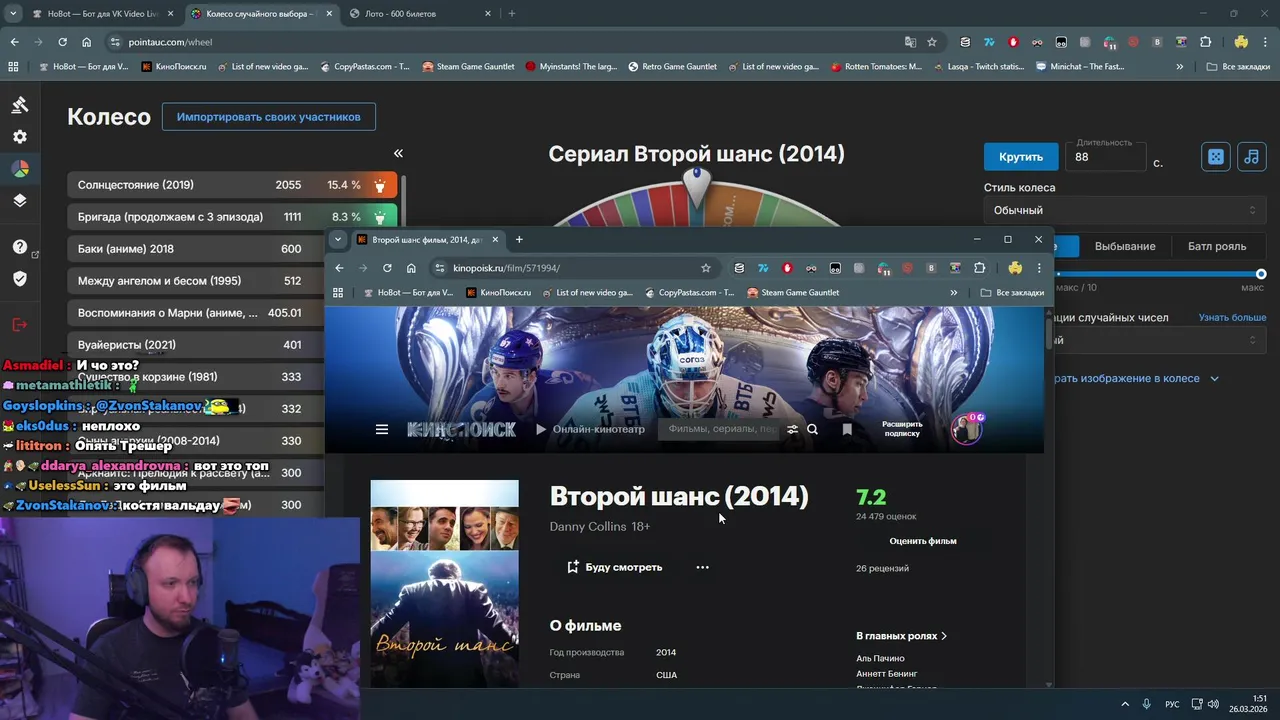1280x720 pixels.
Task: Click the split slider макс handle
Action: tap(1261, 274)
